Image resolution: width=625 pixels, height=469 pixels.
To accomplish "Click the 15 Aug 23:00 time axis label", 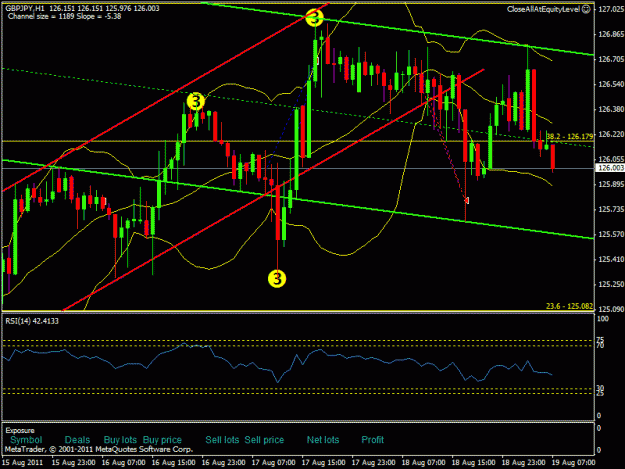I will point(73,463).
